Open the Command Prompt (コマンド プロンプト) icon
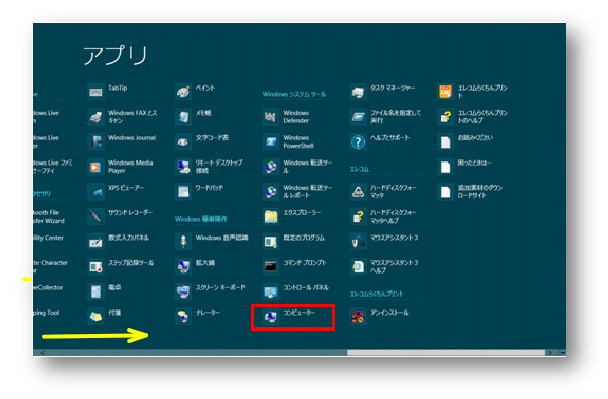 pyautogui.click(x=271, y=266)
